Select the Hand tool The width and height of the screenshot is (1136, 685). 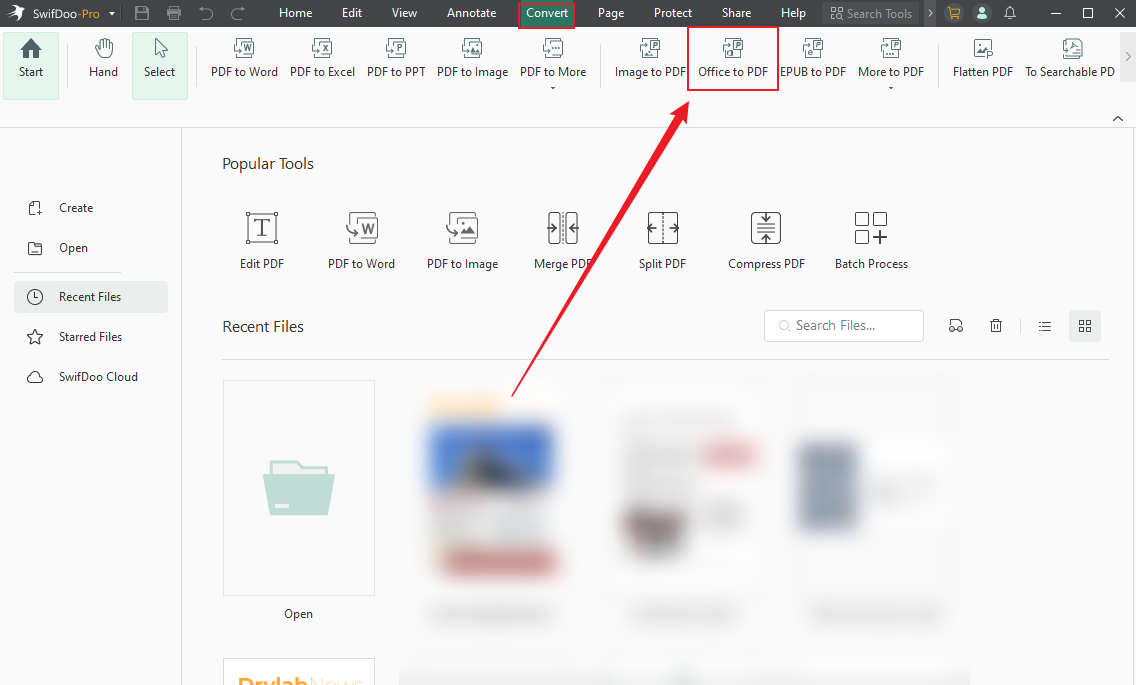click(103, 57)
